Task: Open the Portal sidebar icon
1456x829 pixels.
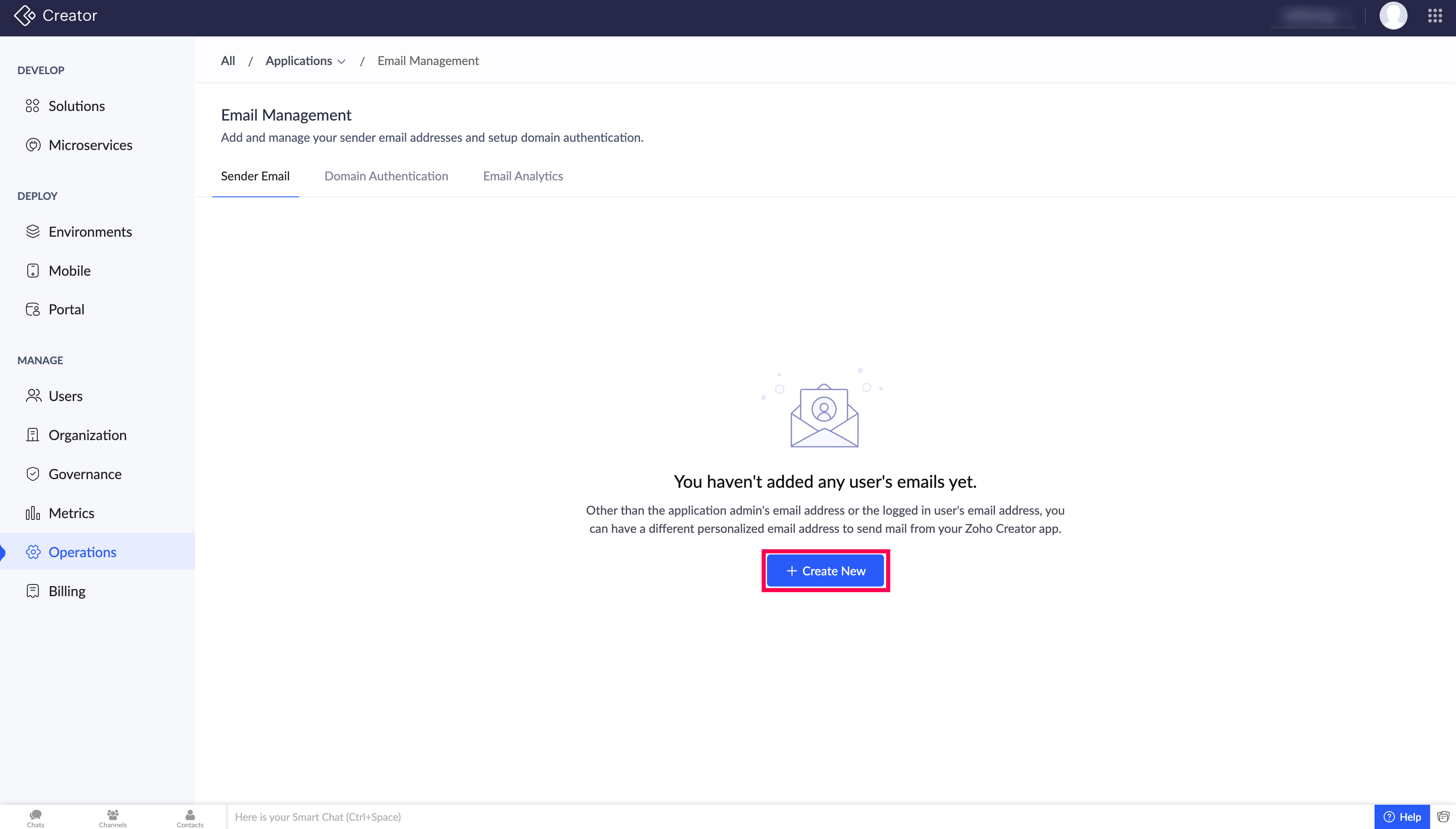Action: [x=33, y=309]
